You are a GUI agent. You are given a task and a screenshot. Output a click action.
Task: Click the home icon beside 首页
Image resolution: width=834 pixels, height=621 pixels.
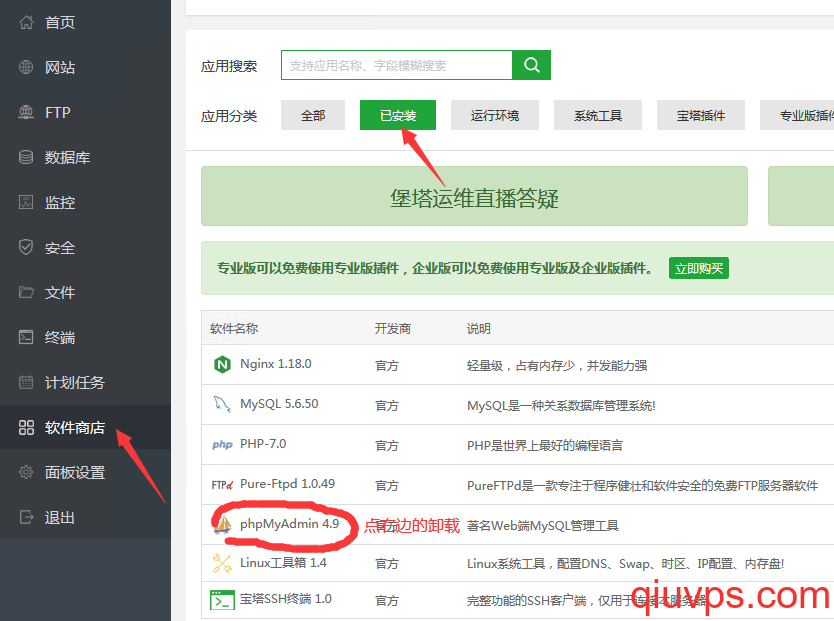tap(26, 22)
